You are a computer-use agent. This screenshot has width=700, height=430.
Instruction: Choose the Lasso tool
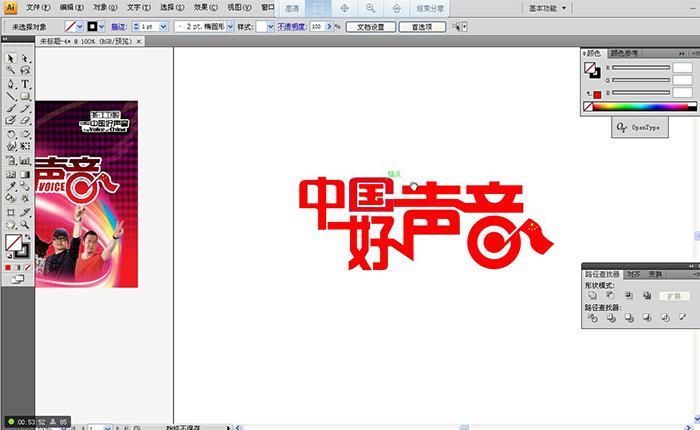coord(25,70)
